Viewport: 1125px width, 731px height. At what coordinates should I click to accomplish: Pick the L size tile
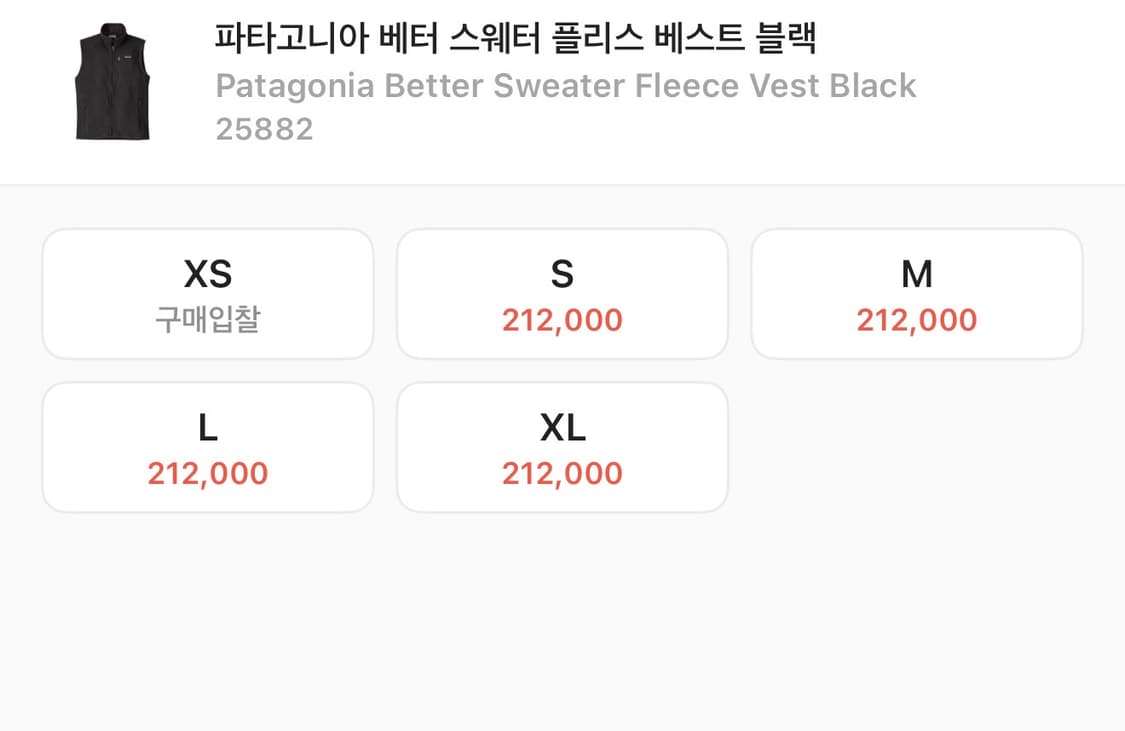207,446
